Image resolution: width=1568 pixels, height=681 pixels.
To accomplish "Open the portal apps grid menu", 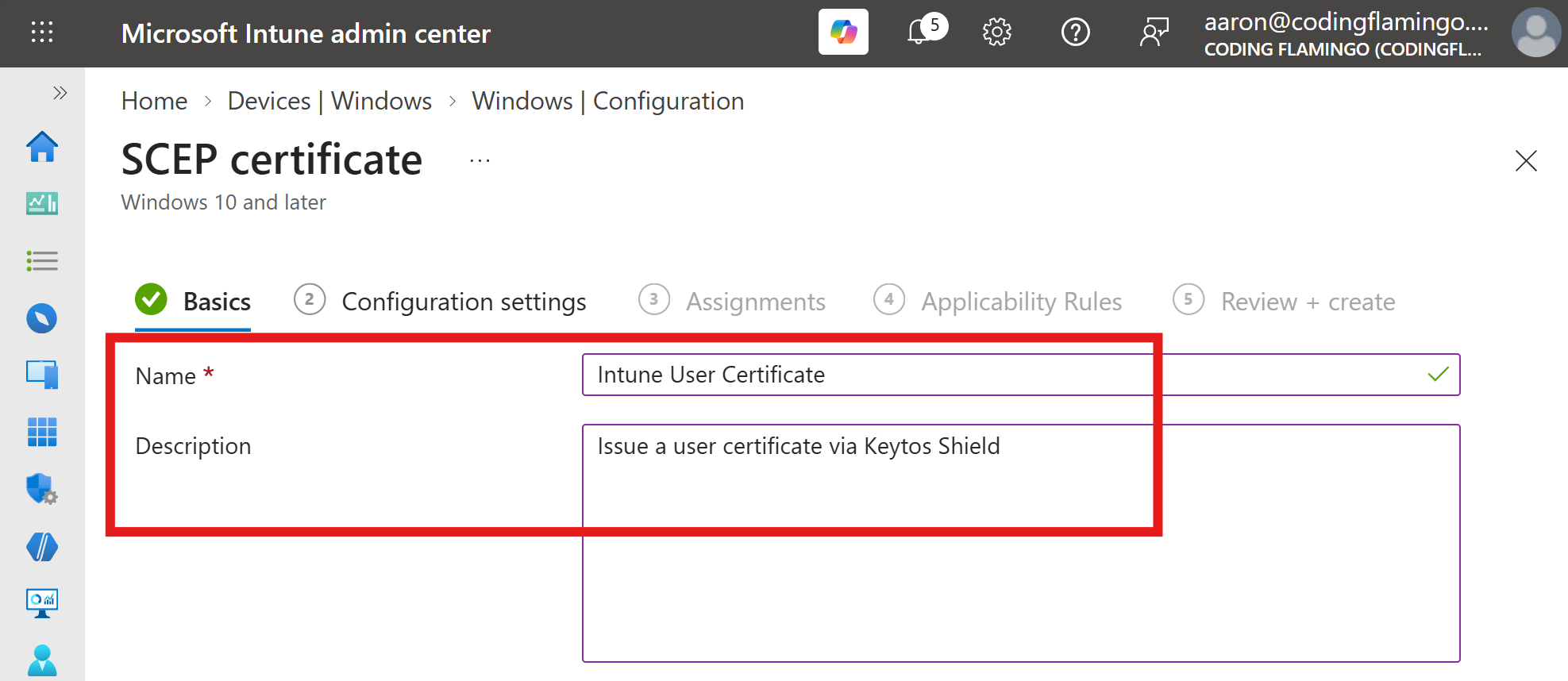I will [42, 33].
